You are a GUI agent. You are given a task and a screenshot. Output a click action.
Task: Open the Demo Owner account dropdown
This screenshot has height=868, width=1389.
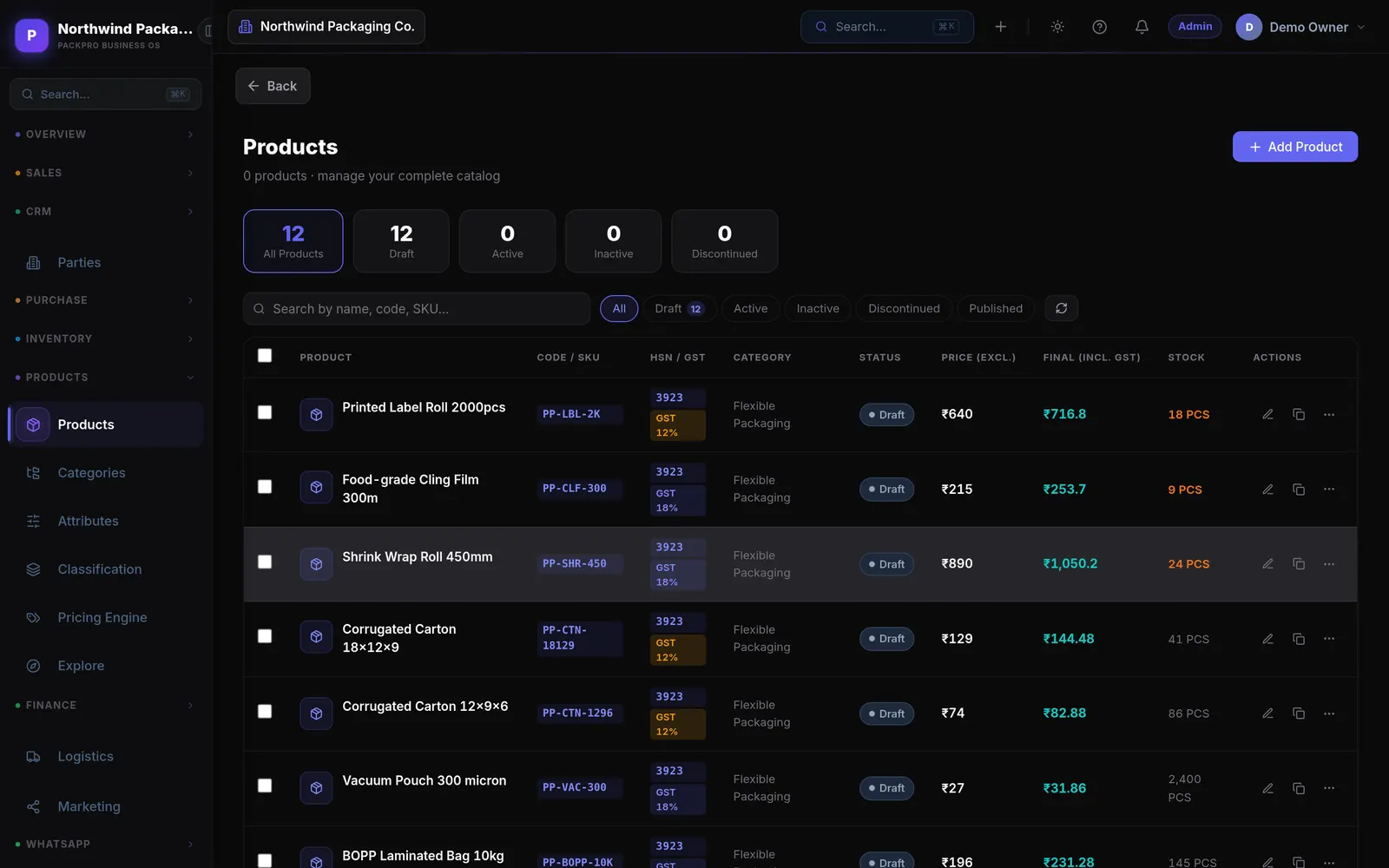click(1300, 27)
